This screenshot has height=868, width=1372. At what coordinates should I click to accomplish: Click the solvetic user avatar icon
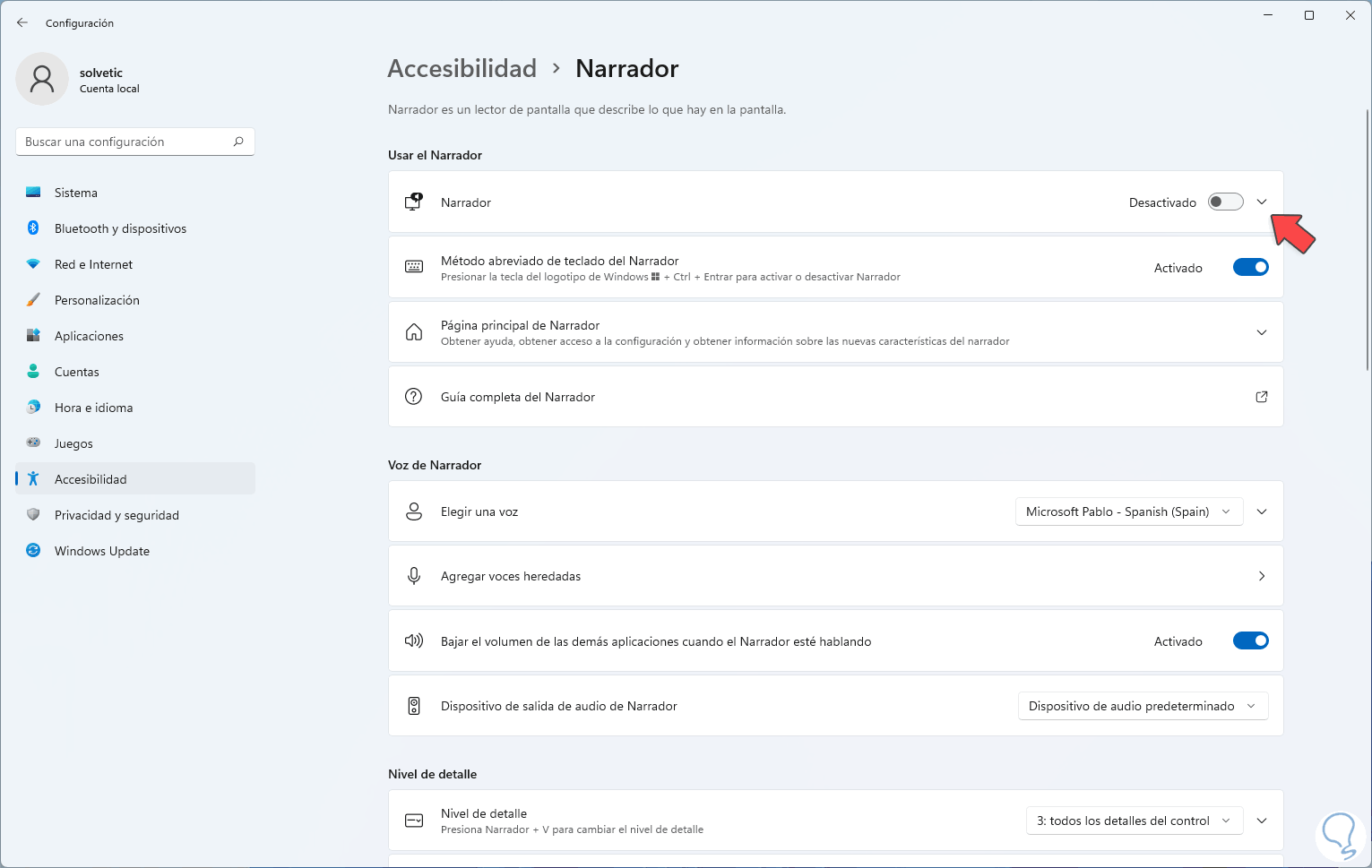coord(42,79)
